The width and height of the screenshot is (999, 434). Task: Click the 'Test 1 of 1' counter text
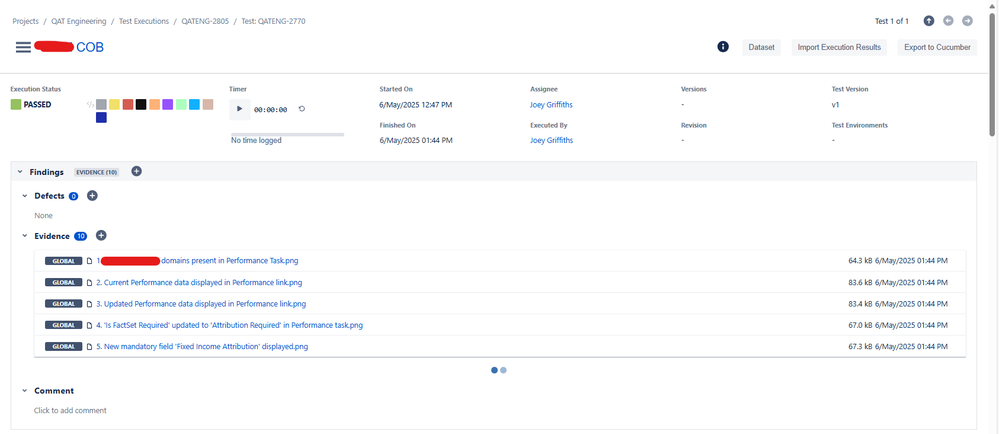892,21
